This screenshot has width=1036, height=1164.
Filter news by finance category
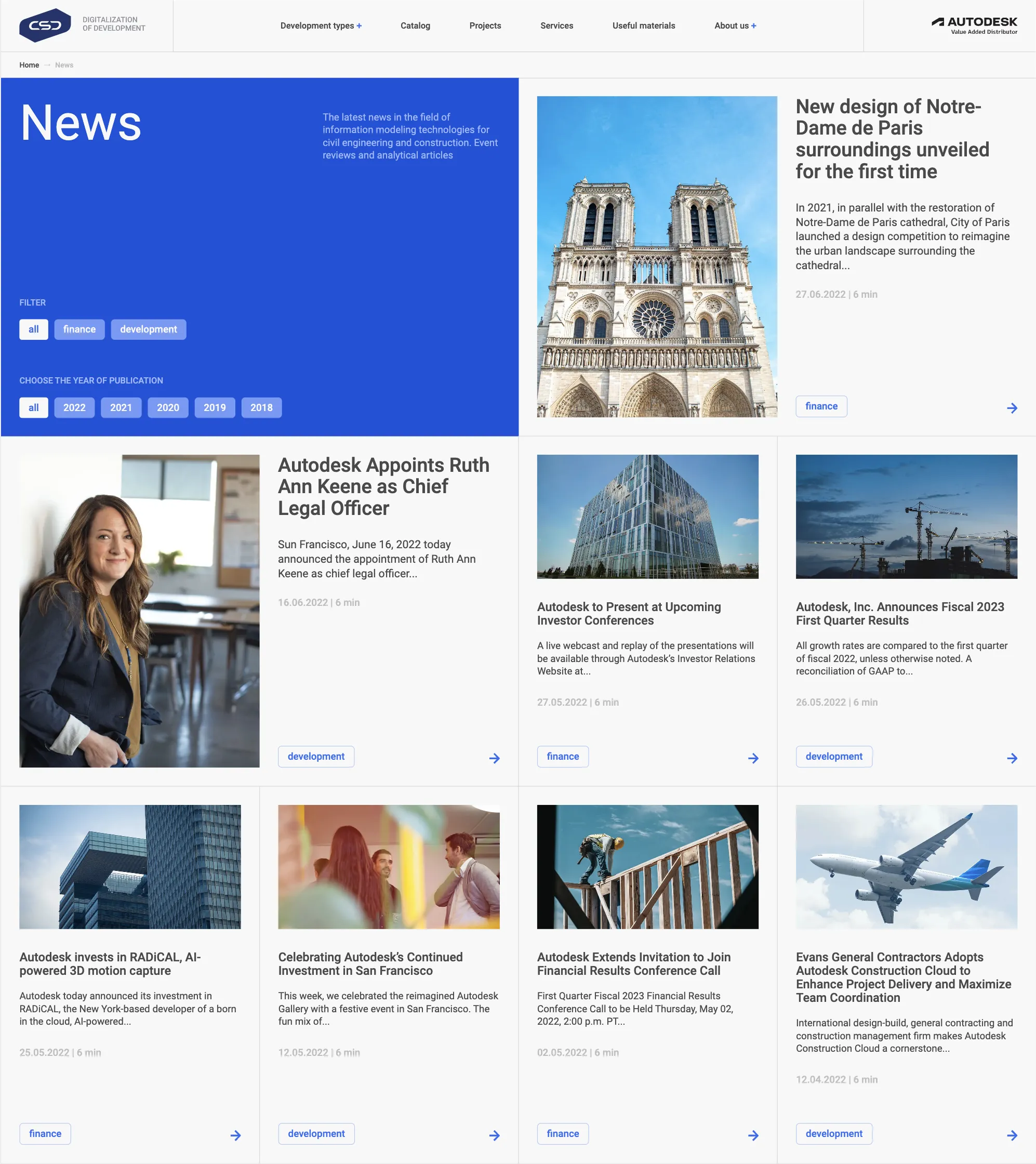79,329
